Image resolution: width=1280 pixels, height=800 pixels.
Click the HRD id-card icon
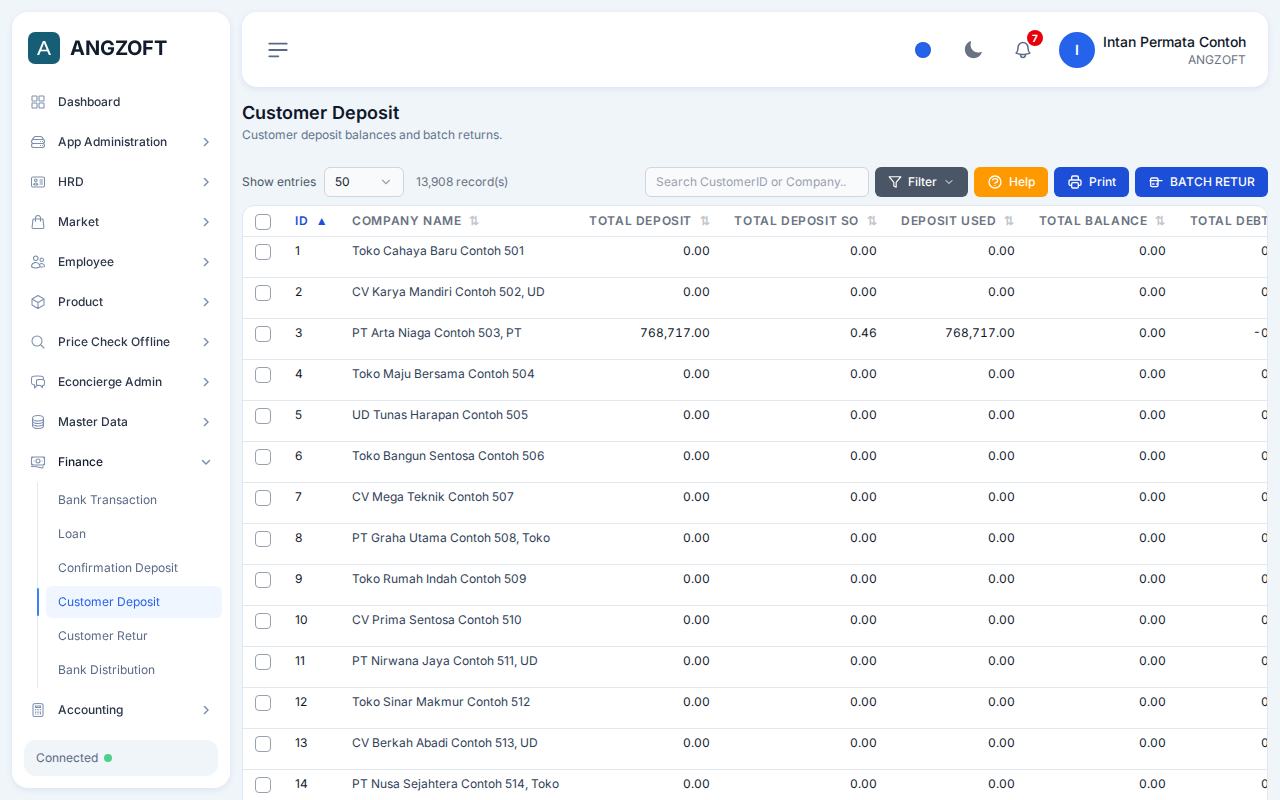point(38,182)
